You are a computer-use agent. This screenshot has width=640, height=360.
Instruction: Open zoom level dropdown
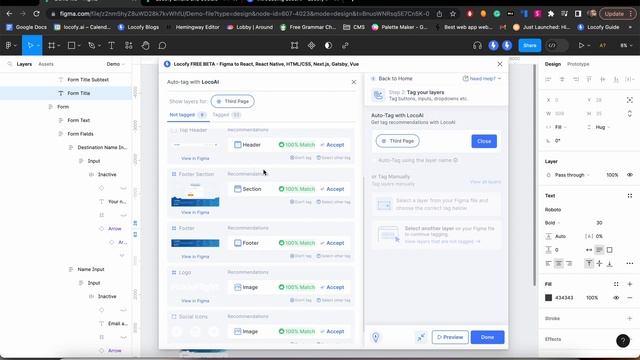pyautogui.click(x=626, y=46)
